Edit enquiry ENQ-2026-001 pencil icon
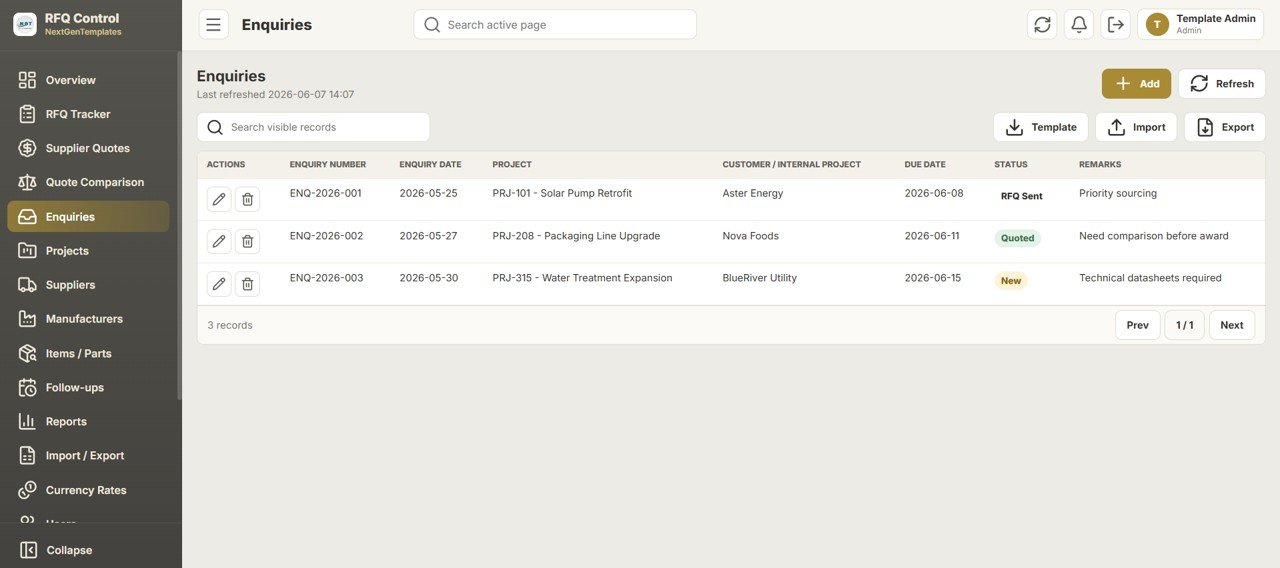Image resolution: width=1280 pixels, height=568 pixels. click(219, 199)
